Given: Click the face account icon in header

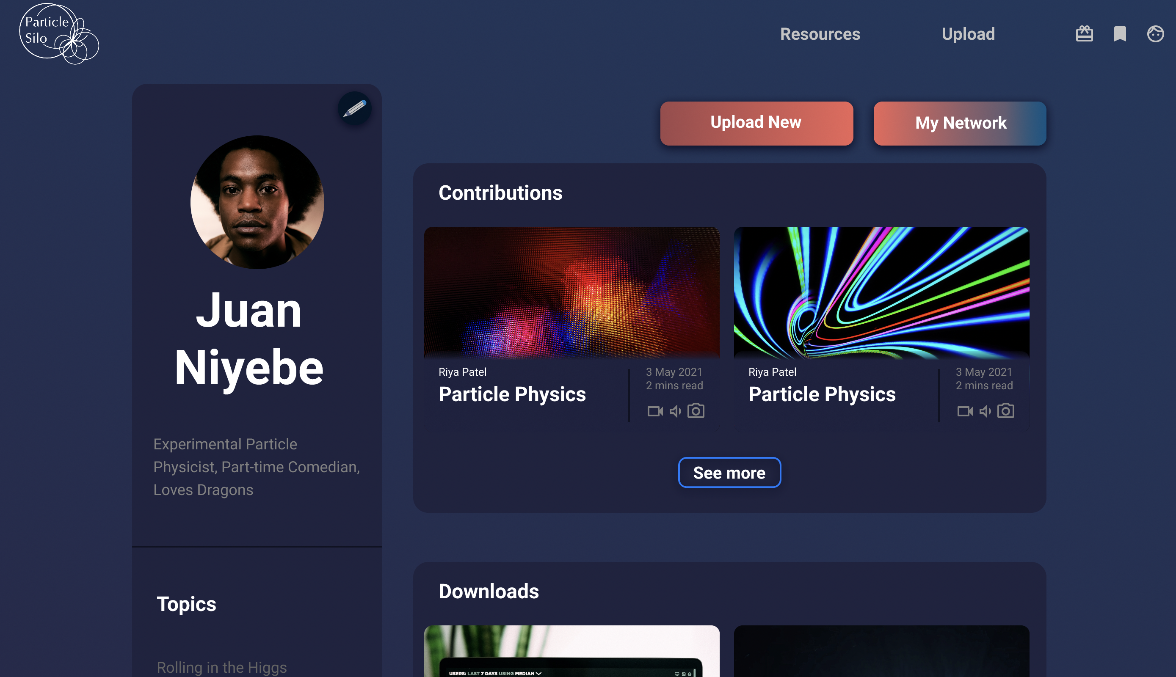Looking at the screenshot, I should [x=1155, y=34].
